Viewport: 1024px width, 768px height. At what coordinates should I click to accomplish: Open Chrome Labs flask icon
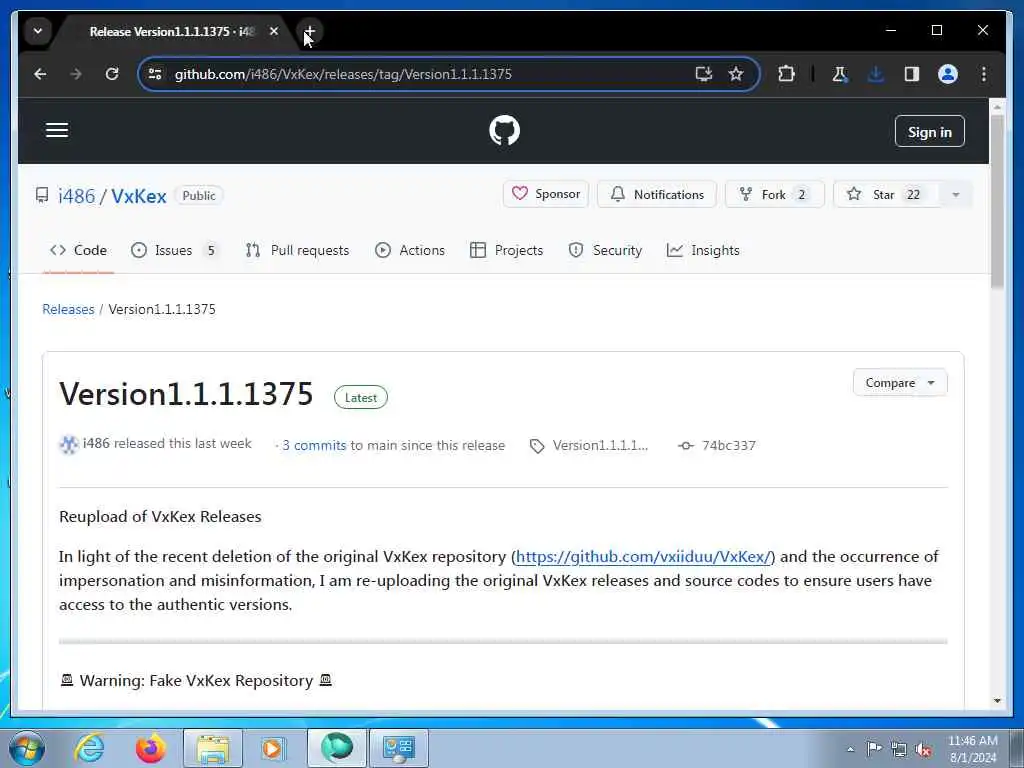click(840, 74)
